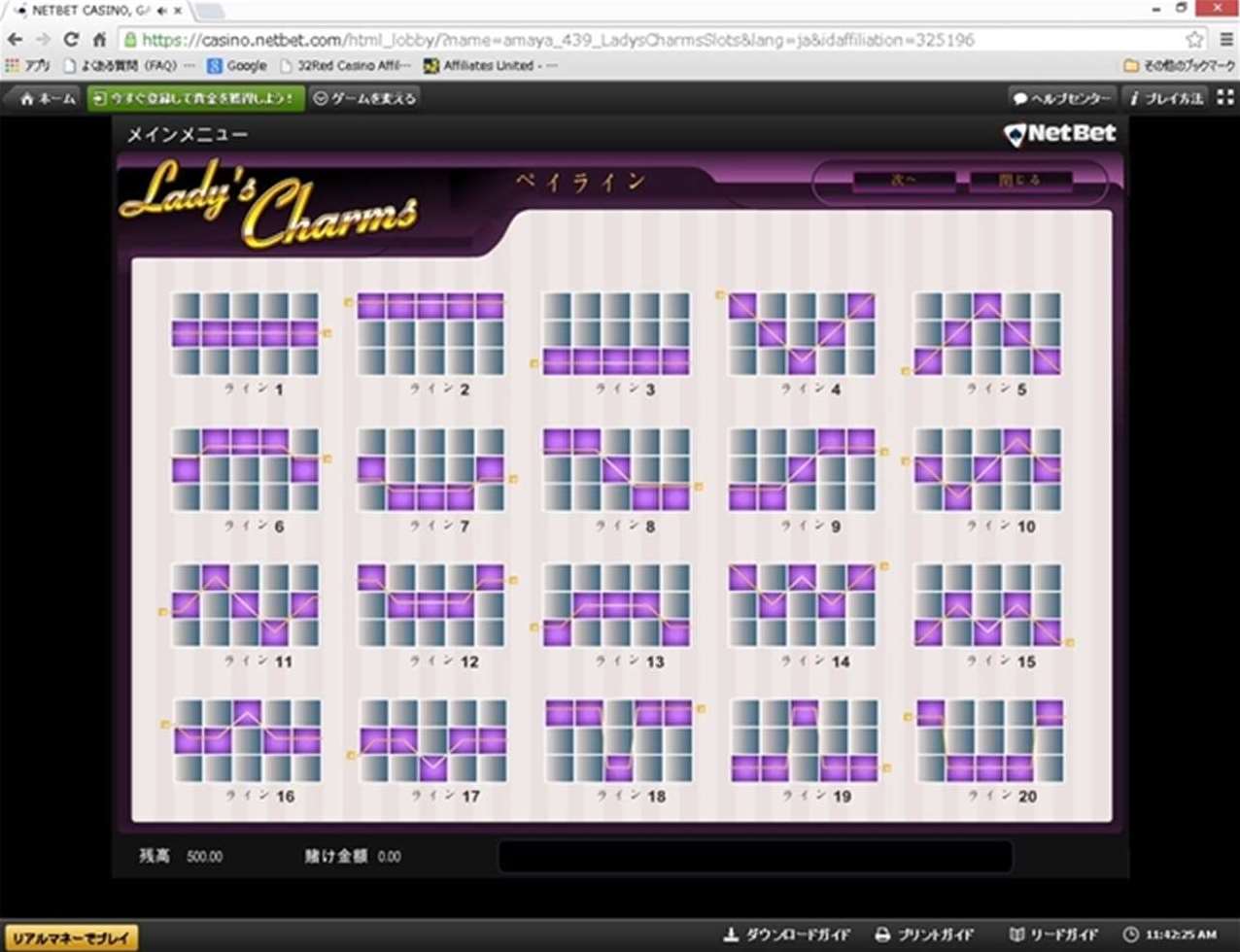The image size is (1240, 952).
Task: Click the ホーム home button
Action: coord(49,98)
